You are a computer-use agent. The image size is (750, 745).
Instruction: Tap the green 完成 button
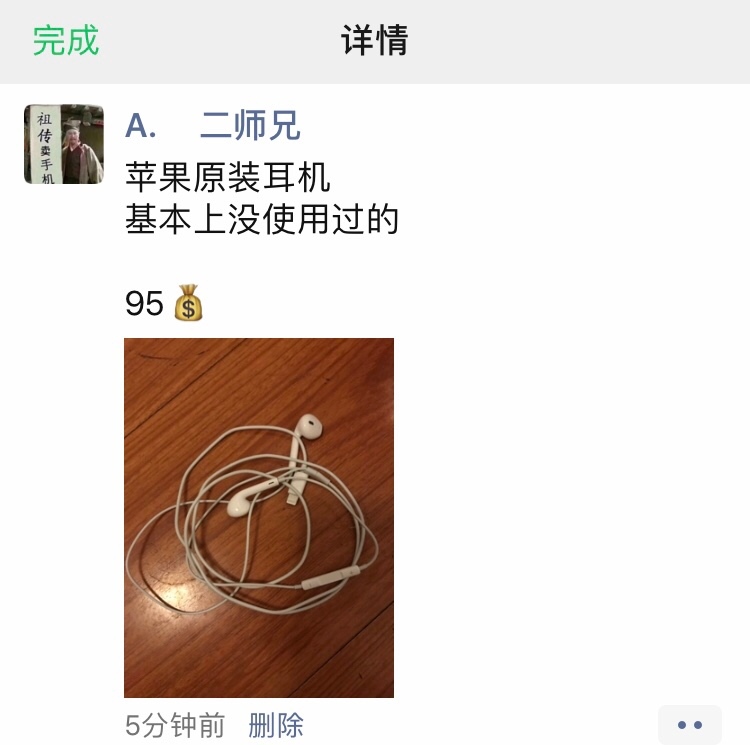(x=66, y=41)
